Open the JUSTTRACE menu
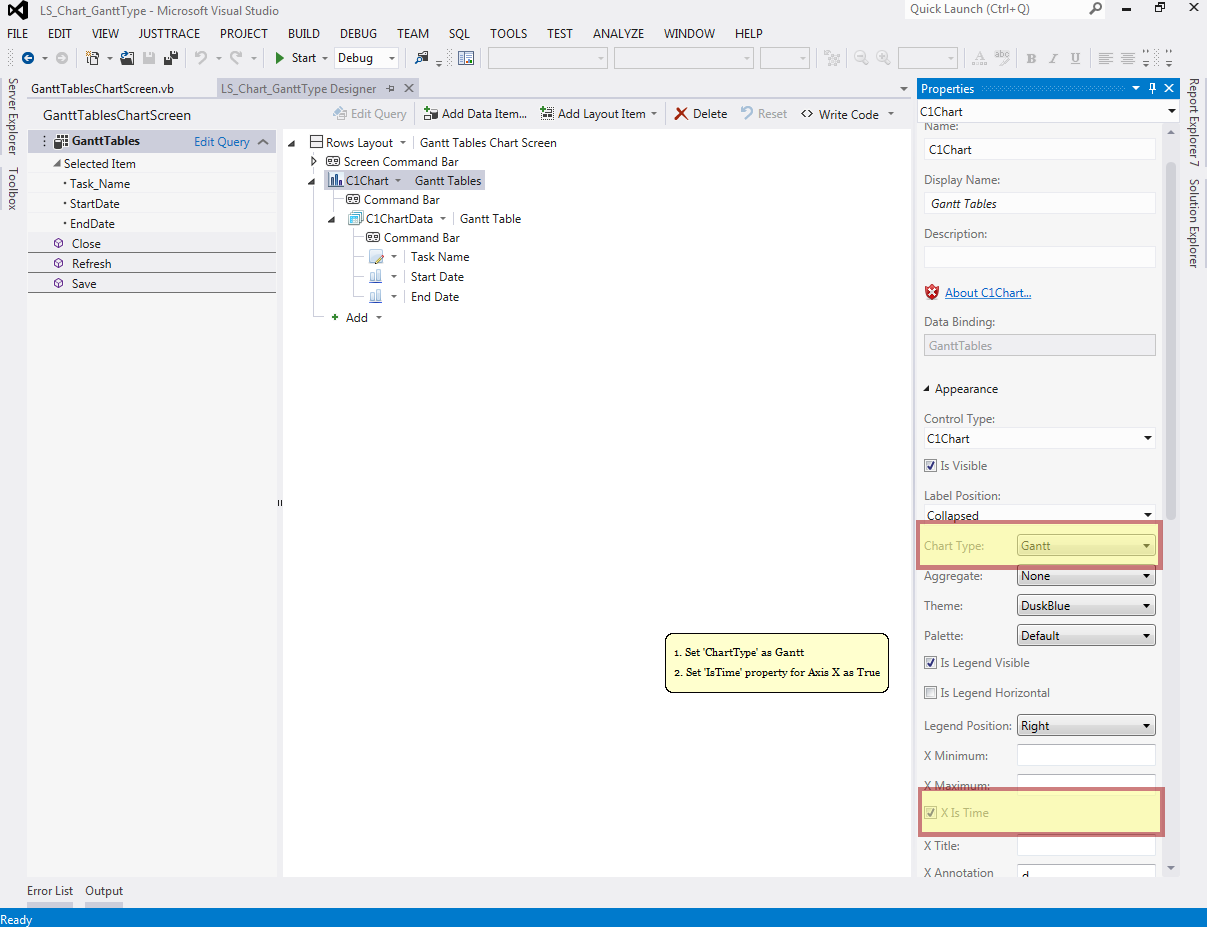 coord(169,34)
